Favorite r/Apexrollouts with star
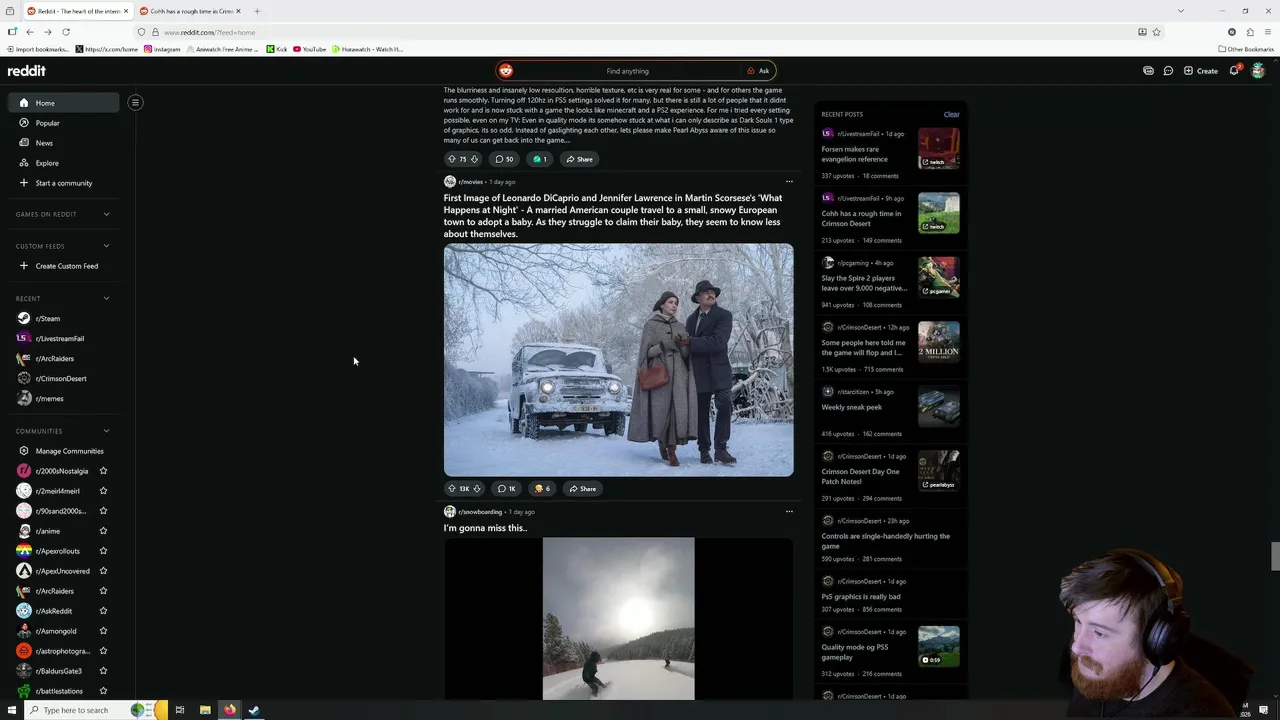 (x=103, y=551)
